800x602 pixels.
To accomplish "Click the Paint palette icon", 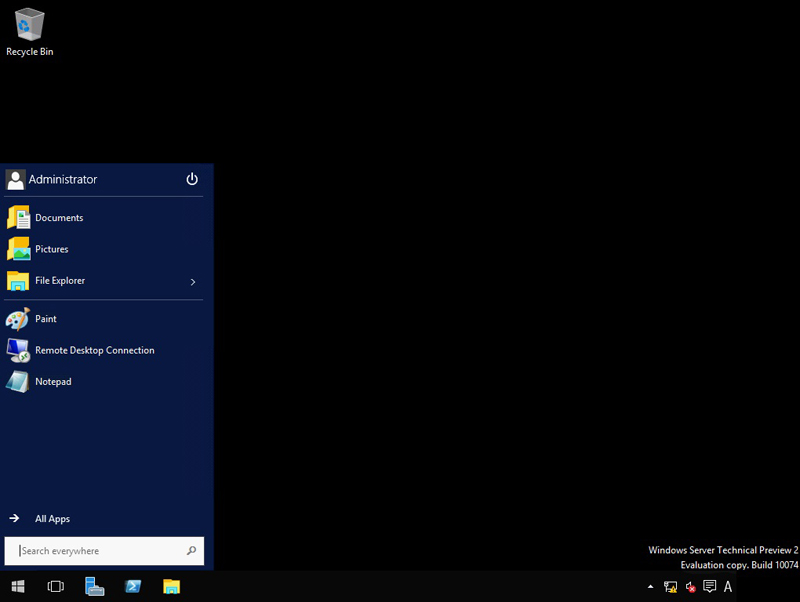I will (18, 319).
